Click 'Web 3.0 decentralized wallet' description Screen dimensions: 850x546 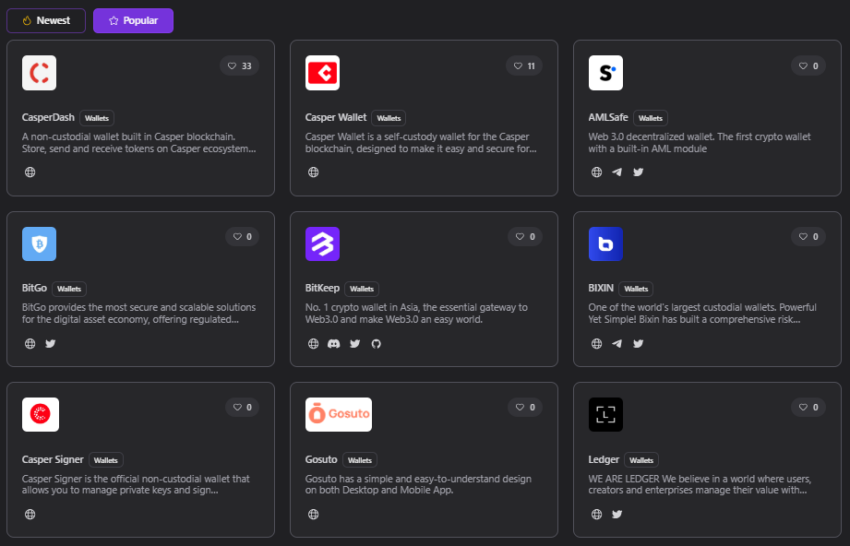(700, 143)
